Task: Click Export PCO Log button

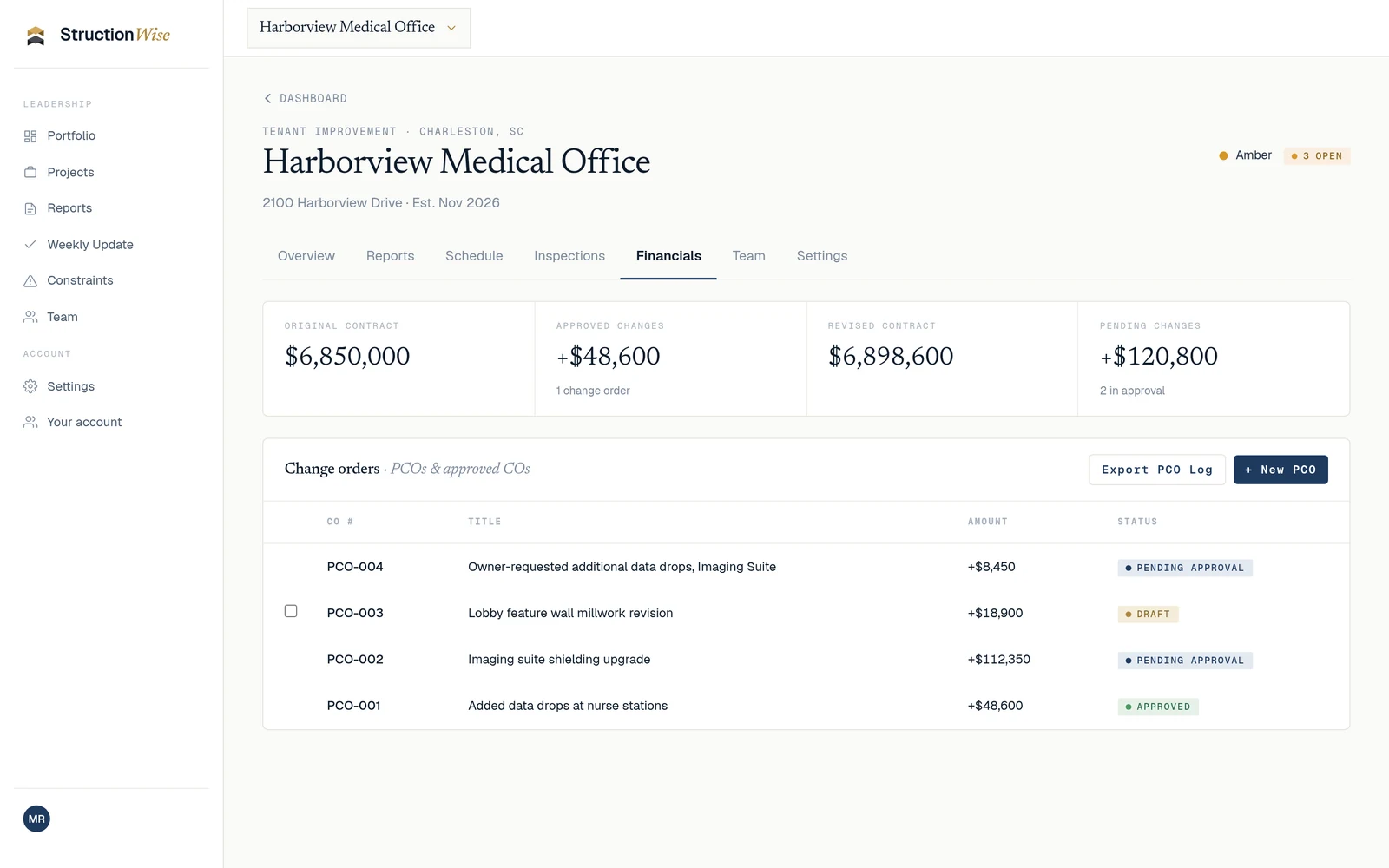Action: (x=1157, y=470)
